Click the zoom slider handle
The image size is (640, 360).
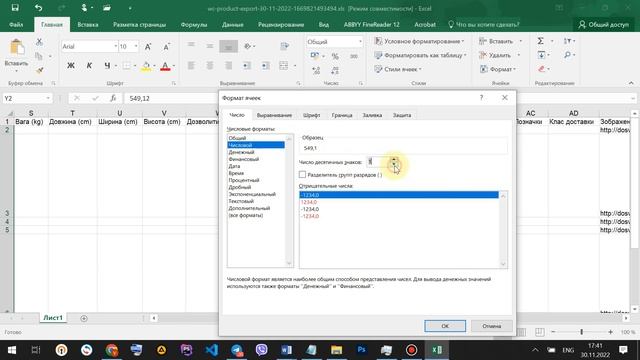point(582,332)
